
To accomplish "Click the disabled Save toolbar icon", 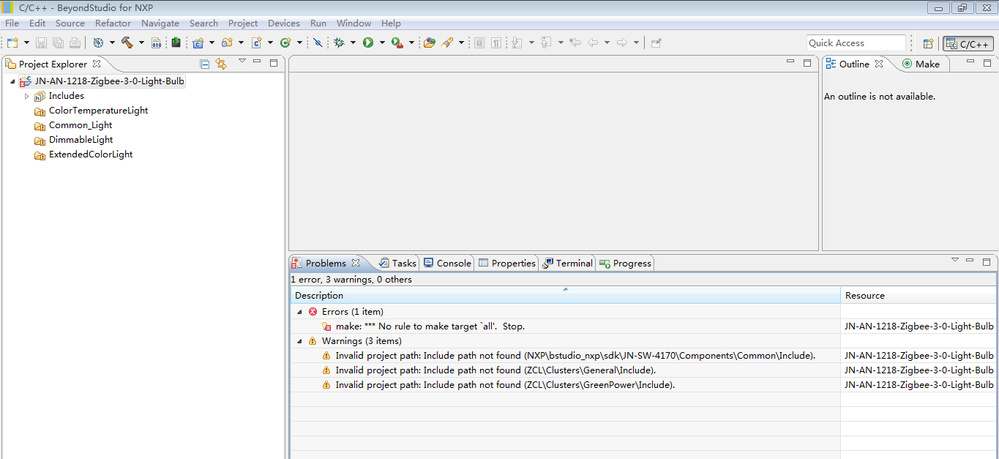I will click(41, 43).
